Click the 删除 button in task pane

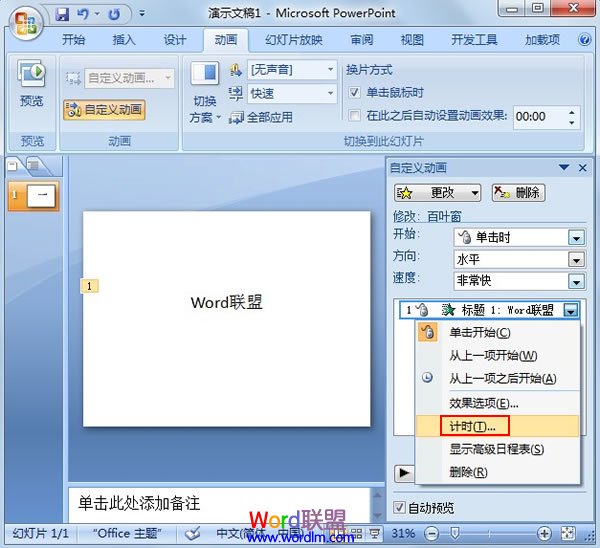[x=518, y=192]
